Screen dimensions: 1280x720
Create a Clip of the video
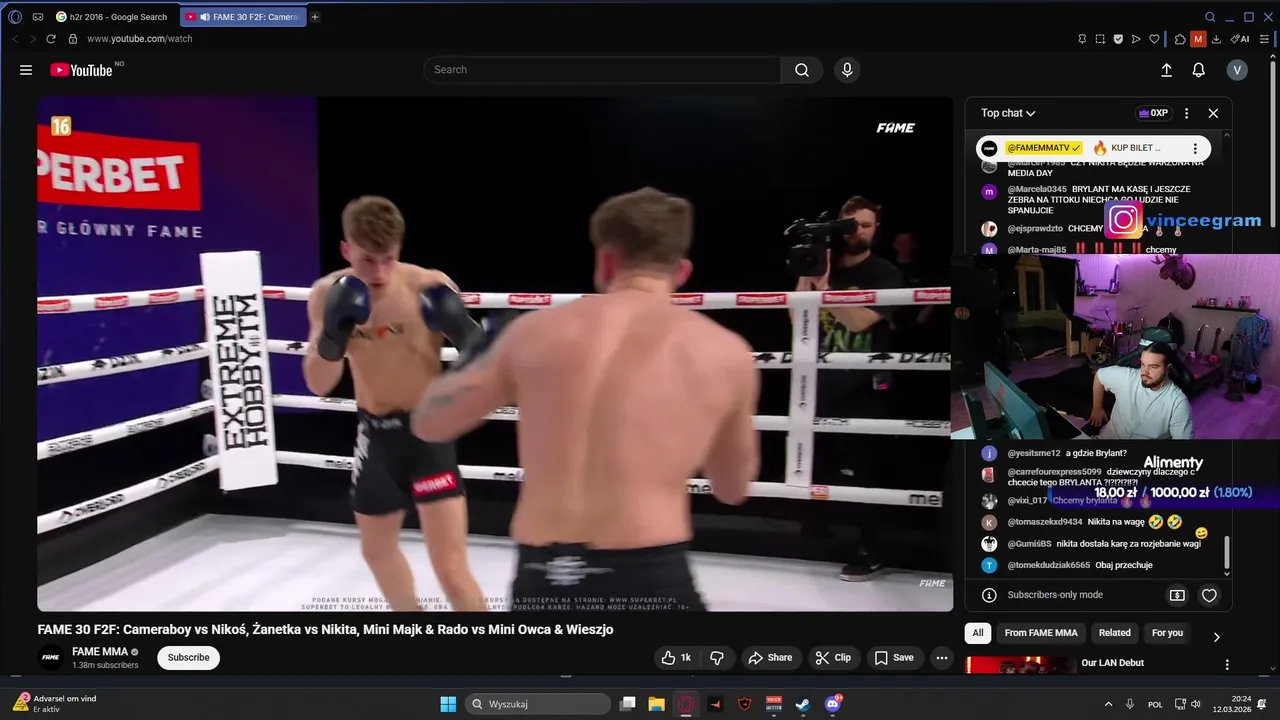point(833,657)
